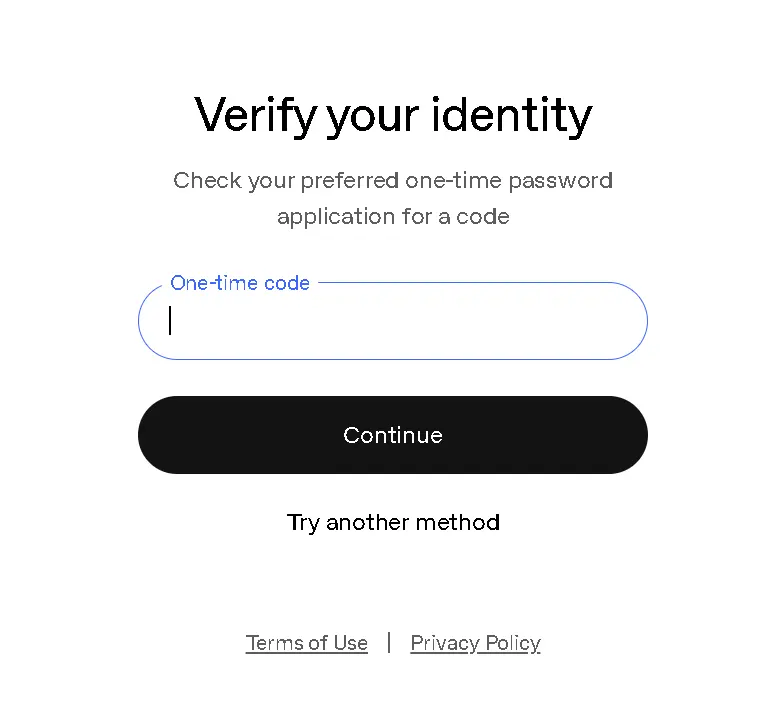Click the "Check your preferred" subtitle line
Screen dimensions: 782x722
393,180
